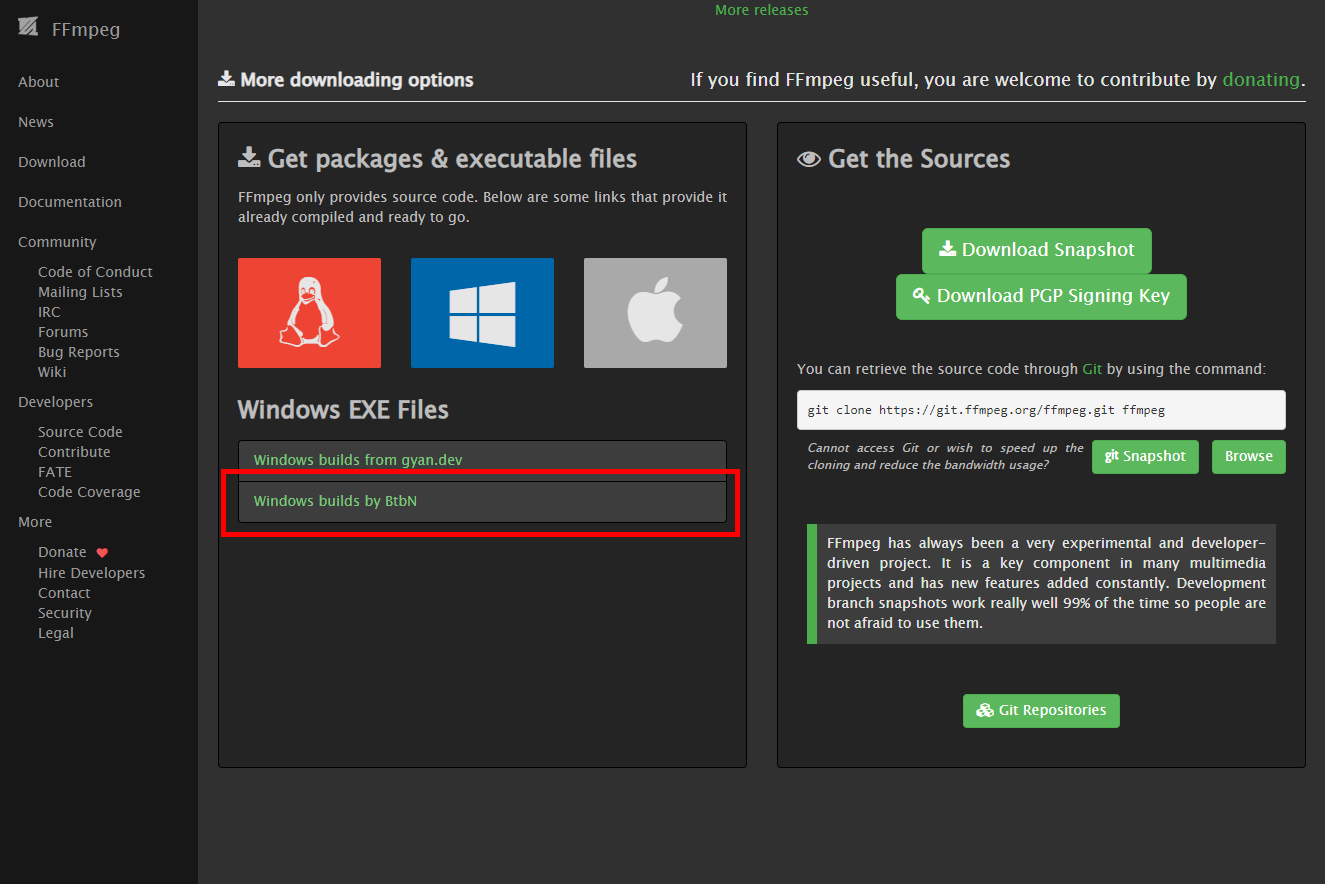Open Bug Reports link
Screen dimensions: 1325x884
click(79, 352)
